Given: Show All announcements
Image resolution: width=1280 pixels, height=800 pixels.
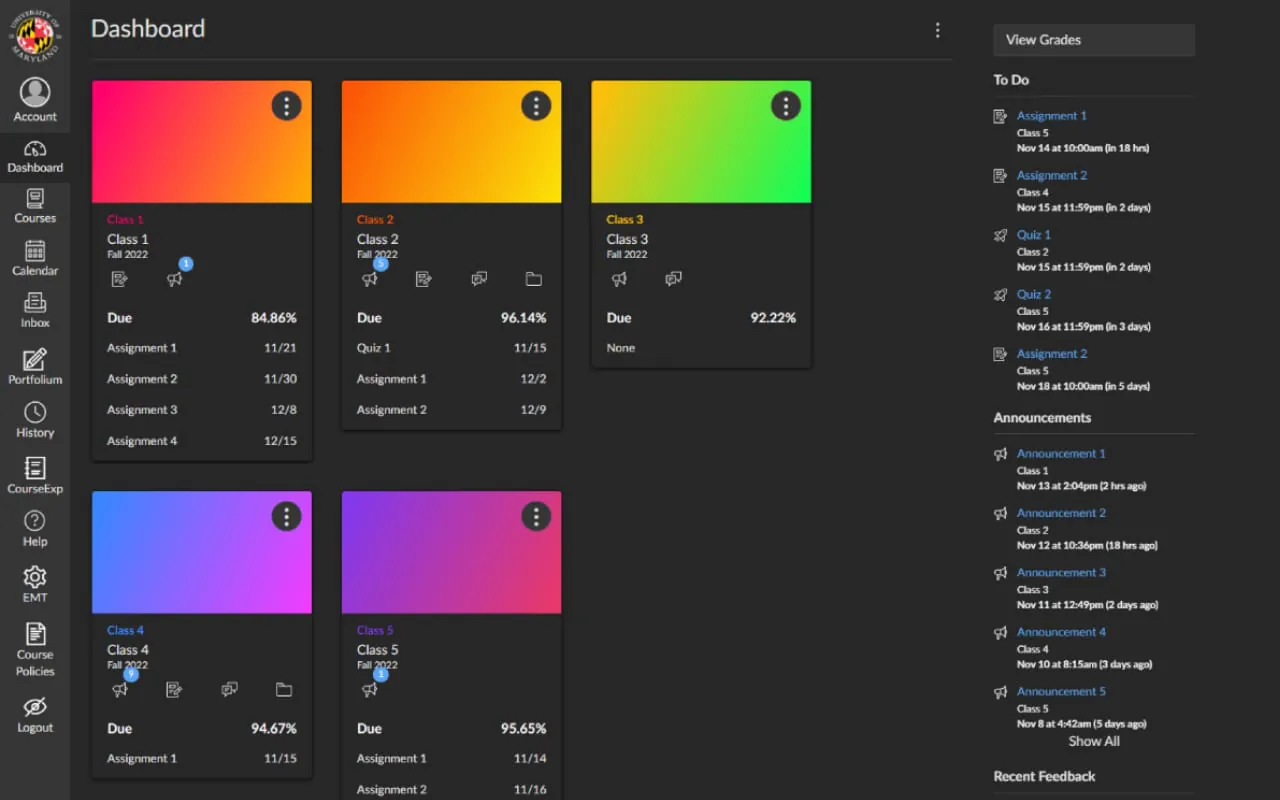Looking at the screenshot, I should (x=1093, y=741).
